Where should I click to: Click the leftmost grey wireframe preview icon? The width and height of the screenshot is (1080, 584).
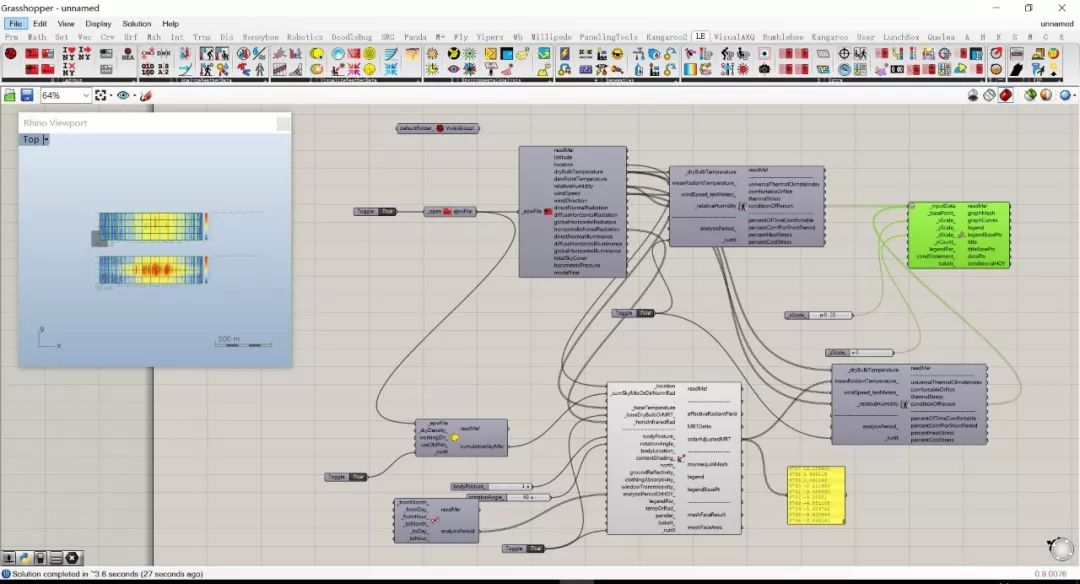[973, 95]
